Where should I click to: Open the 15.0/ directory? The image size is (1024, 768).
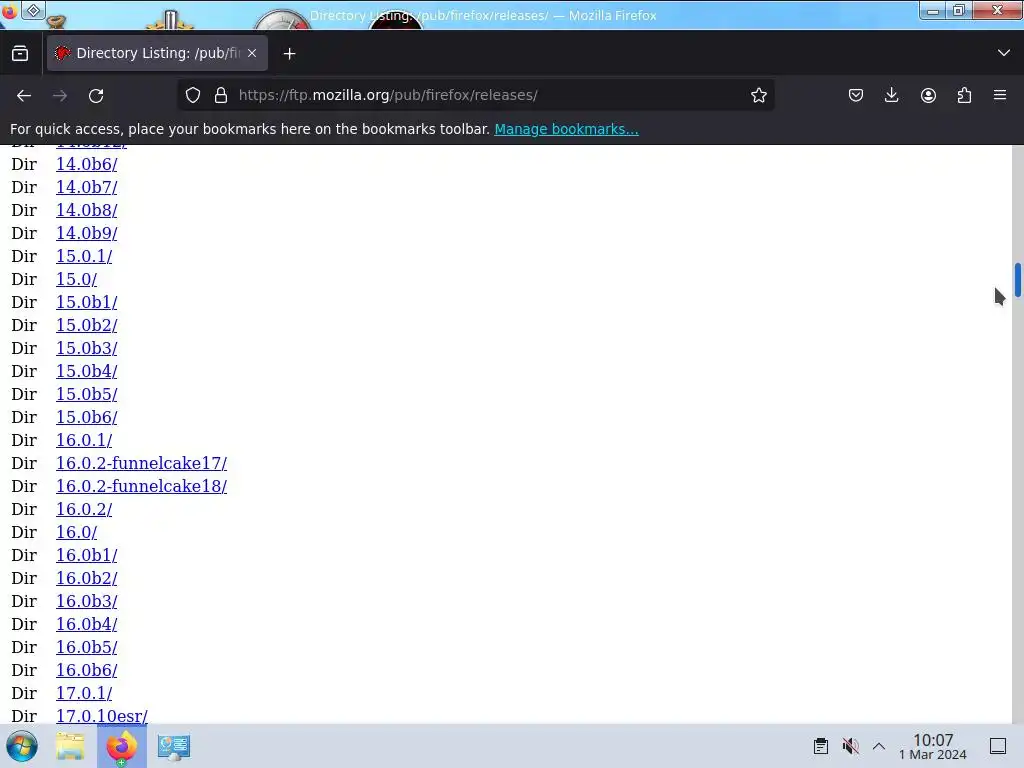[x=76, y=279]
